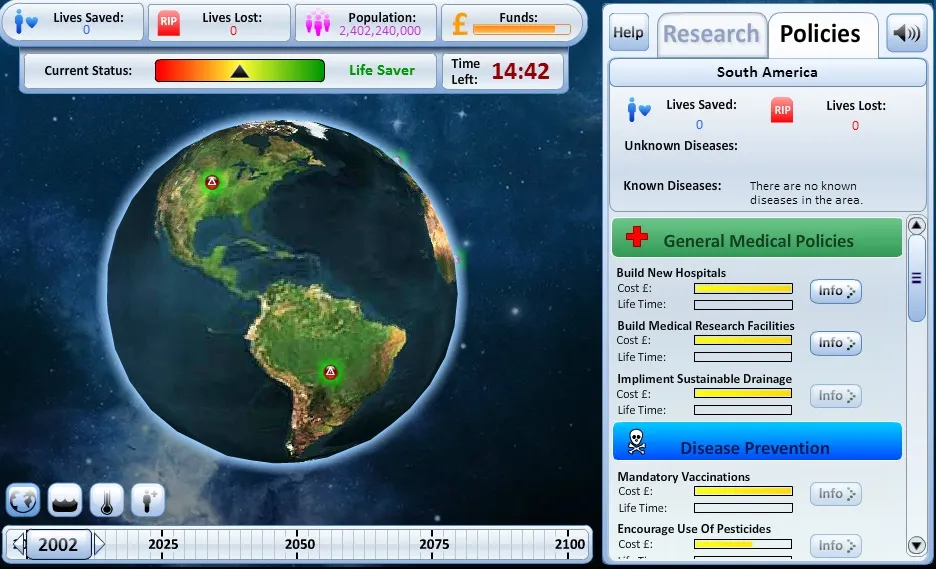This screenshot has width=936, height=569.
Task: Click the Life Saver status label
Action: tap(382, 70)
